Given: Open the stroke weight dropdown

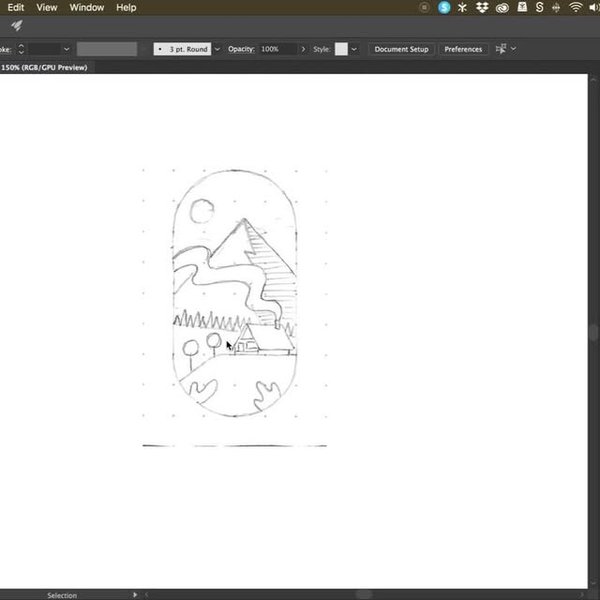Looking at the screenshot, I should pos(66,48).
